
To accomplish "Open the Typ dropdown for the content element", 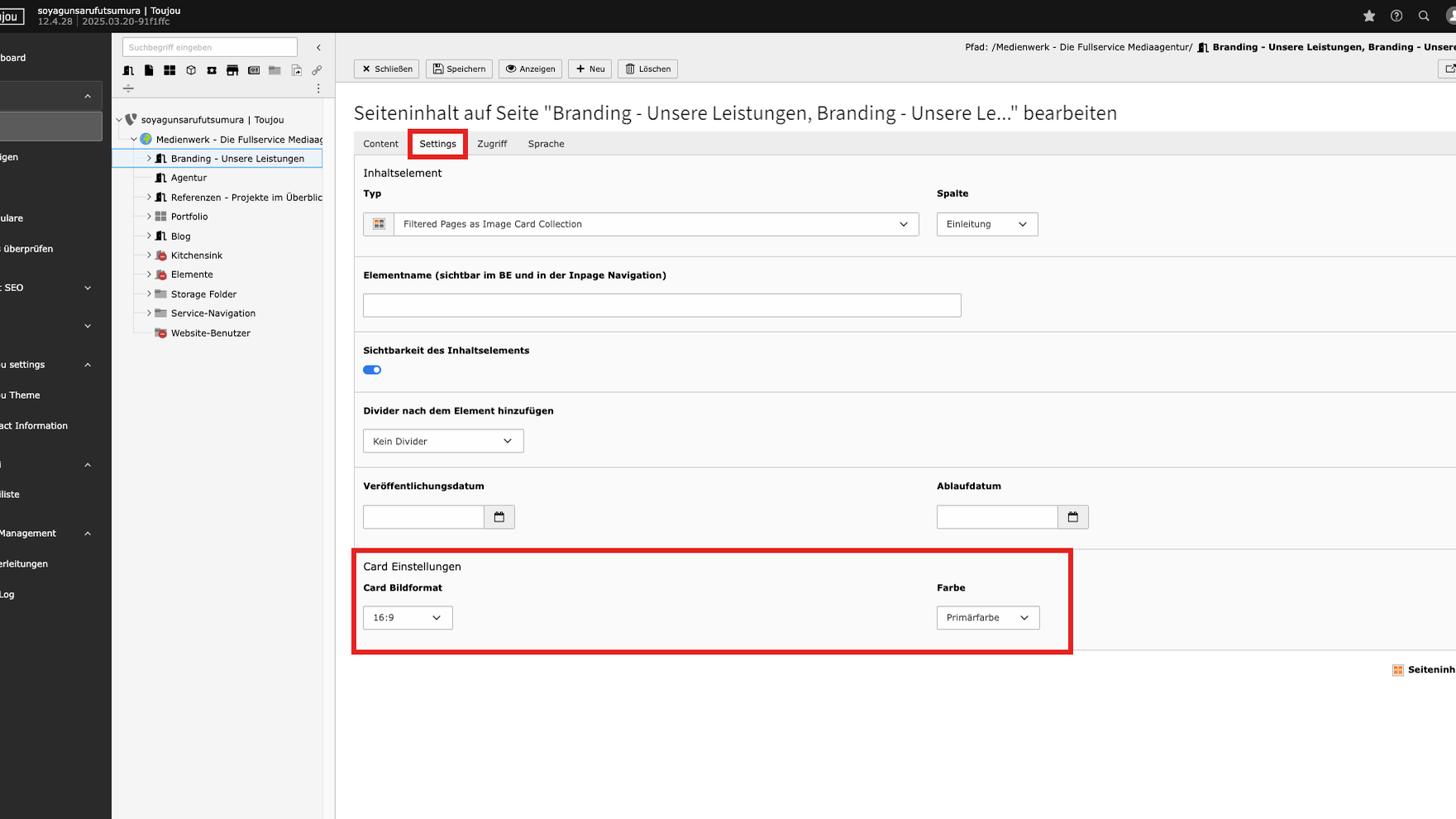I will pos(656,224).
